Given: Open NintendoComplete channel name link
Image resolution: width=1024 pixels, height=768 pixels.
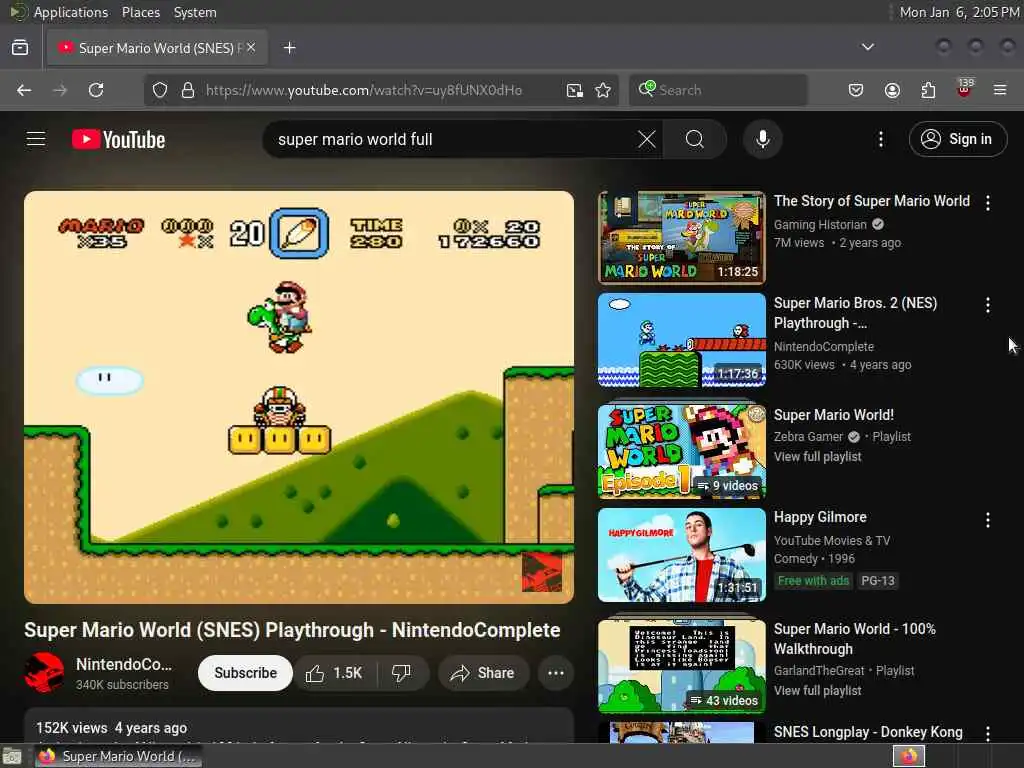Looking at the screenshot, I should click(124, 664).
